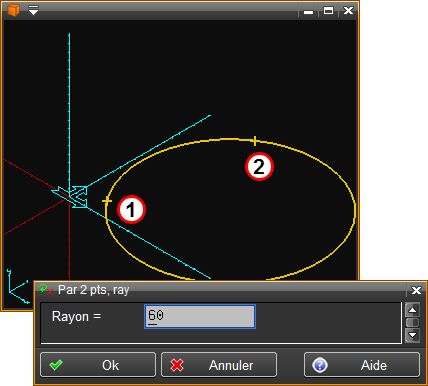Click the yellow cross marker at point 2
Screen dimensions: 428x386
254,141
